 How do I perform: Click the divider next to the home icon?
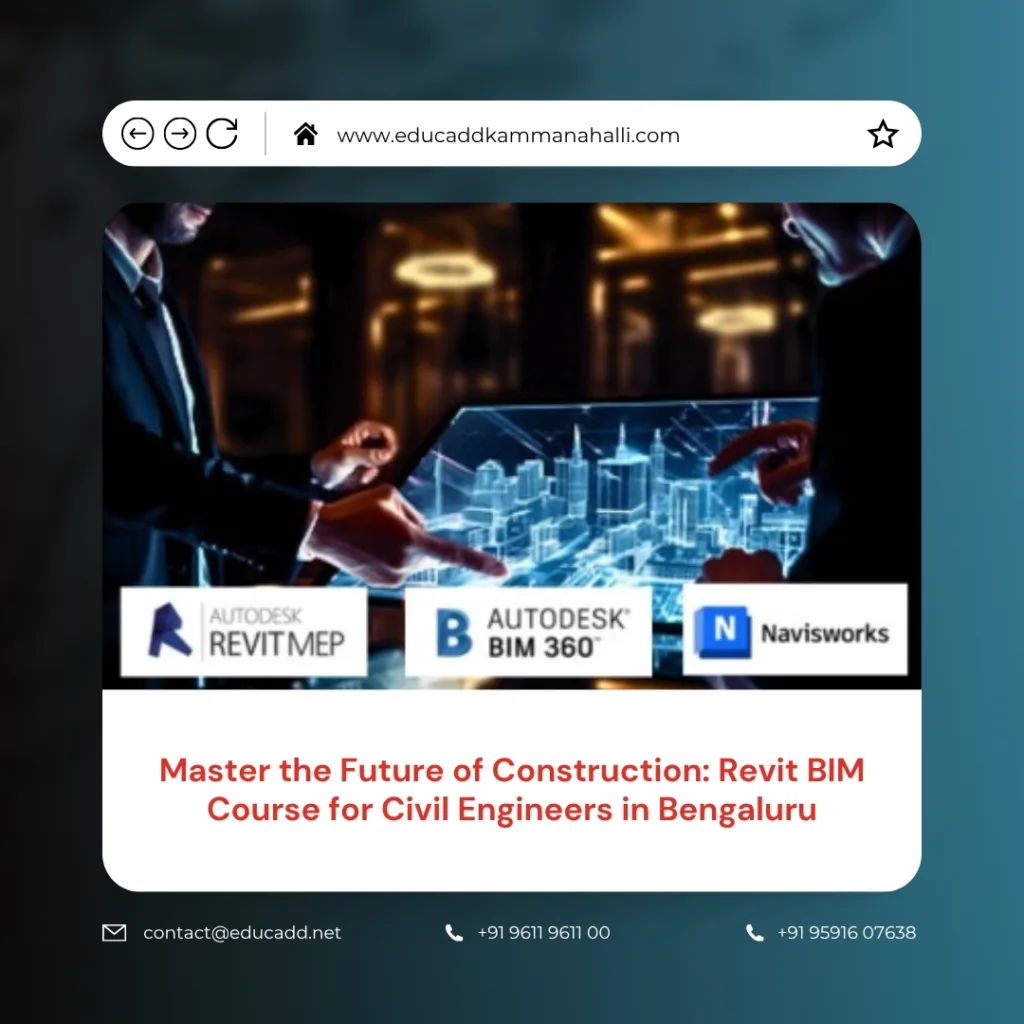click(x=264, y=133)
